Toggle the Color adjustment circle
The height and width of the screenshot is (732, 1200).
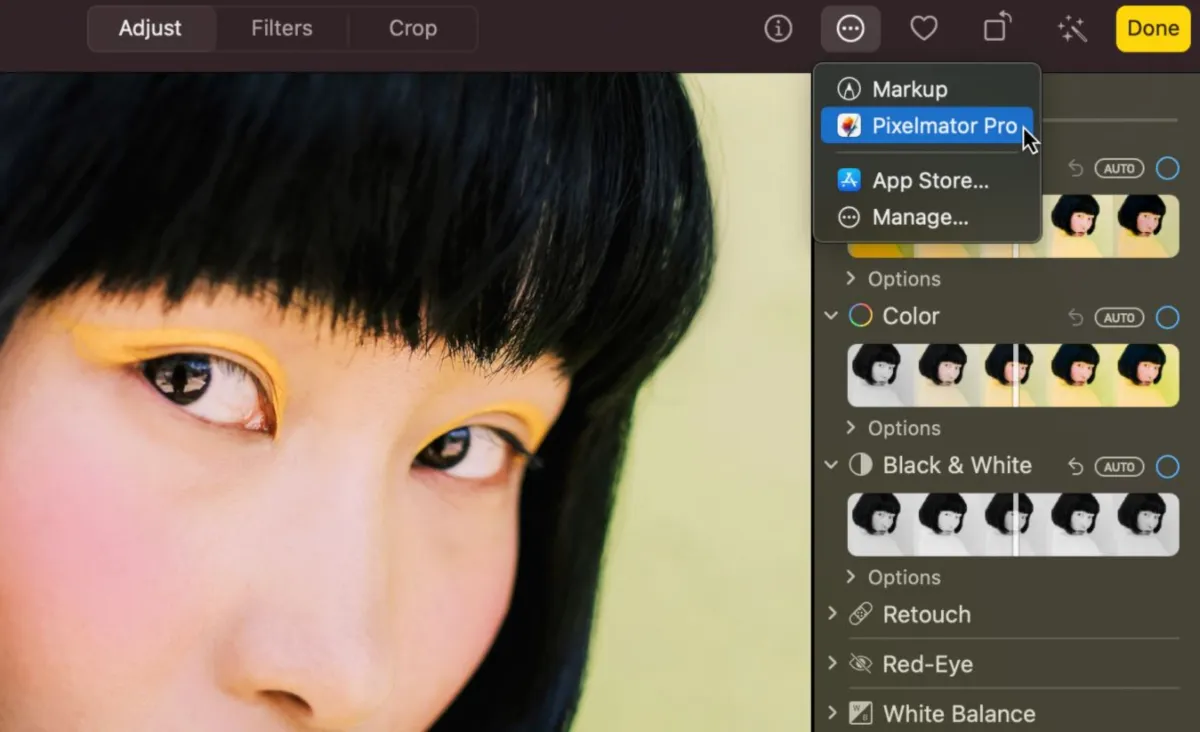[x=1167, y=317]
